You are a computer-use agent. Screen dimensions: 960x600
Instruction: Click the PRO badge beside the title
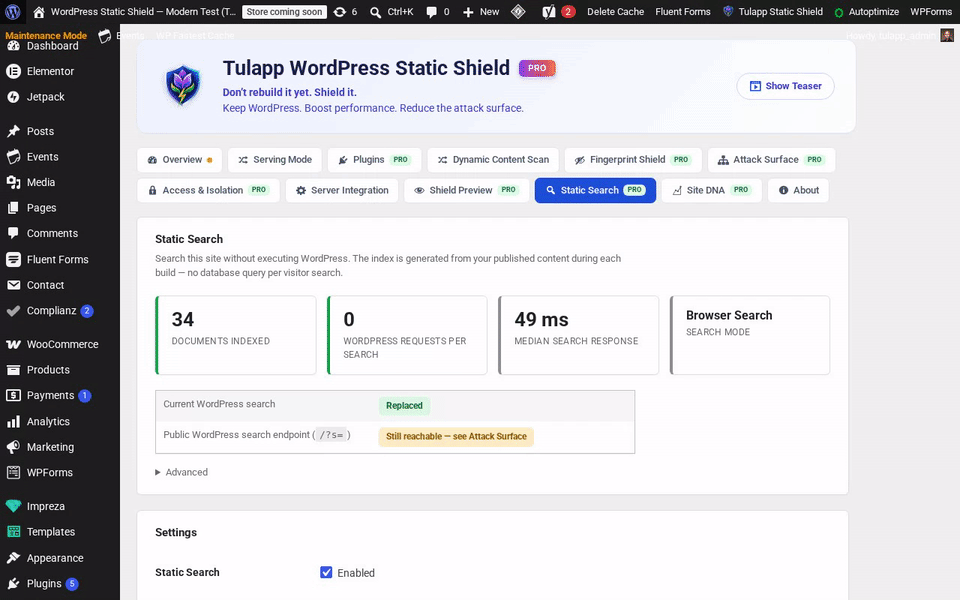[537, 69]
